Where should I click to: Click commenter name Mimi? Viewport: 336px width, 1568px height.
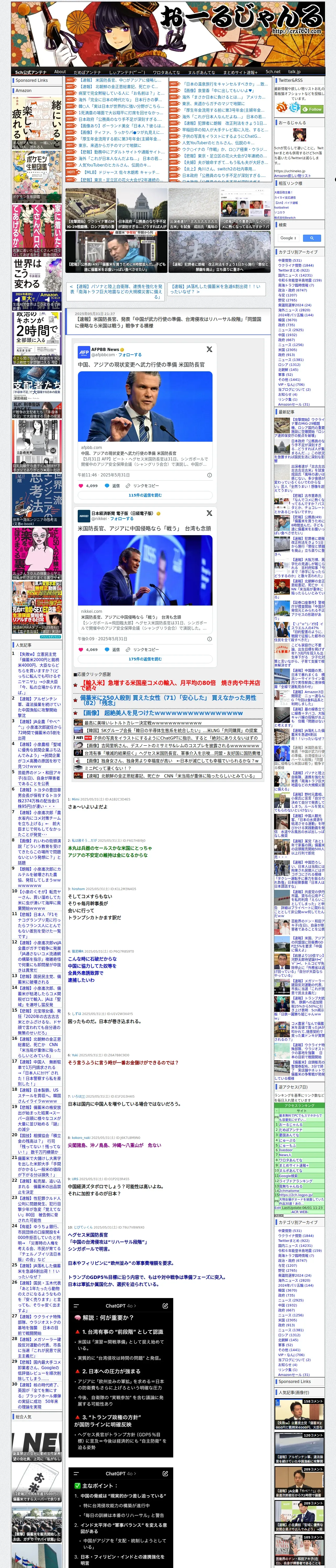(76, 799)
